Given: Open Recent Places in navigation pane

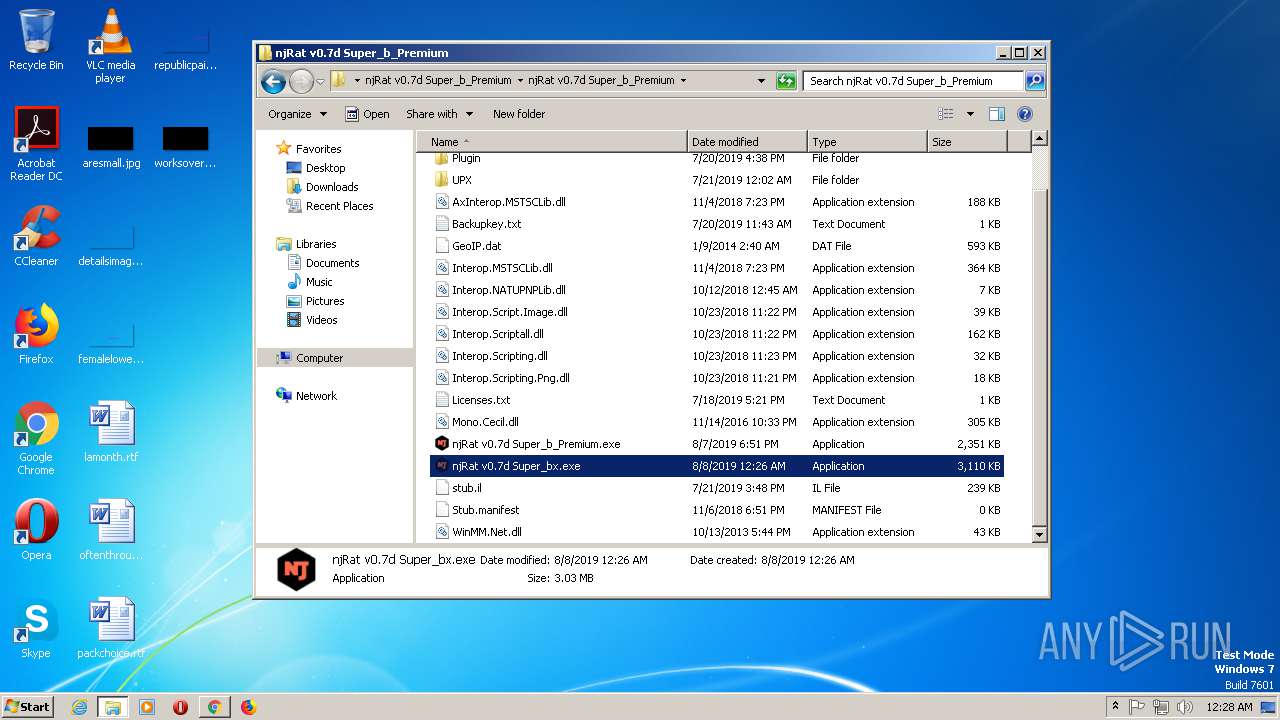Looking at the screenshot, I should tap(339, 206).
